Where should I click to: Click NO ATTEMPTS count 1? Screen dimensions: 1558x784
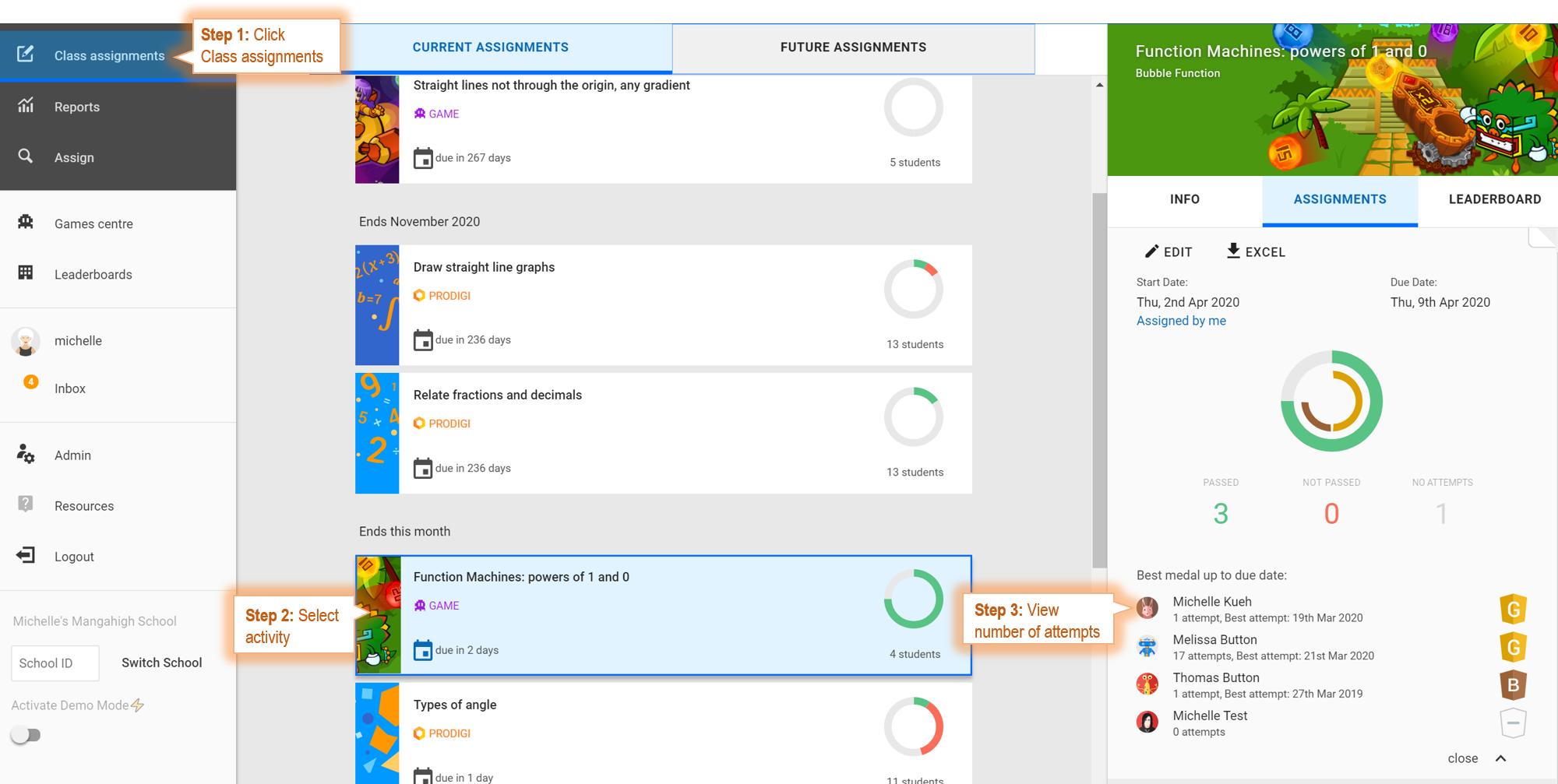pos(1442,514)
